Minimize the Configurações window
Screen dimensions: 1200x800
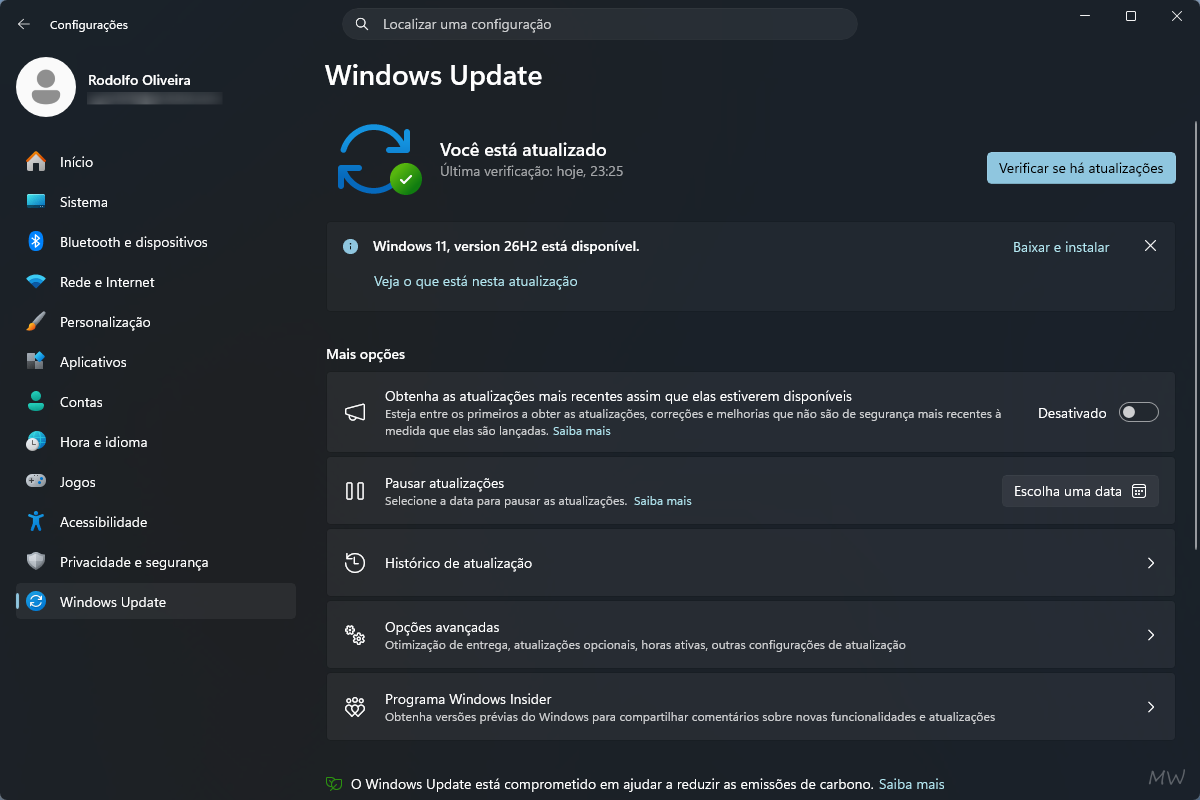(x=1085, y=16)
